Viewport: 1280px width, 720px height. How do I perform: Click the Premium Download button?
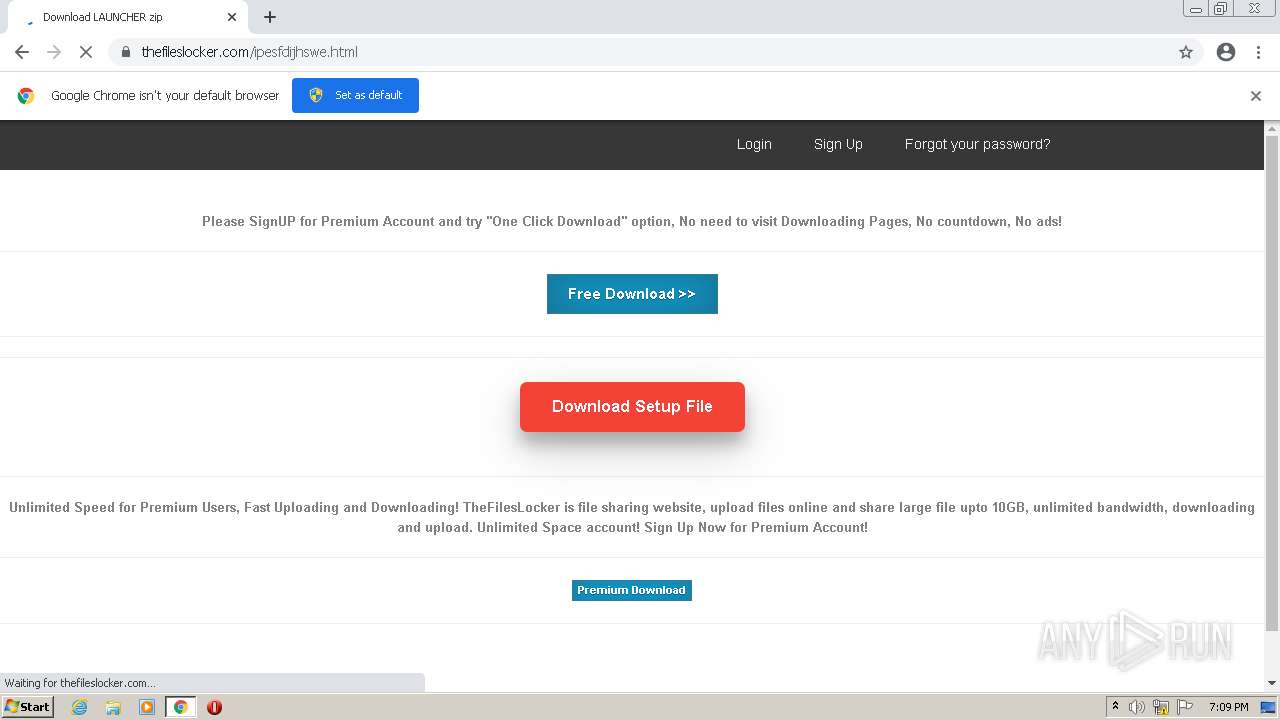(x=631, y=590)
